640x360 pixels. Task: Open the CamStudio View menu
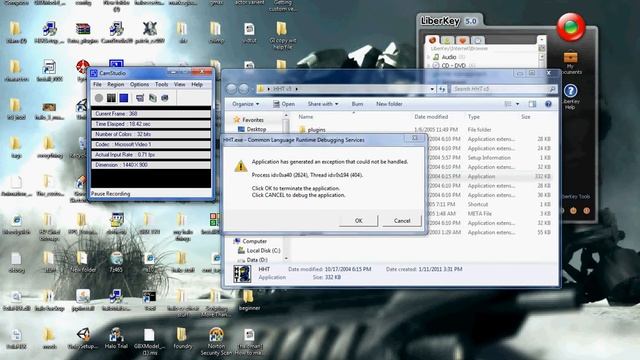coord(180,84)
